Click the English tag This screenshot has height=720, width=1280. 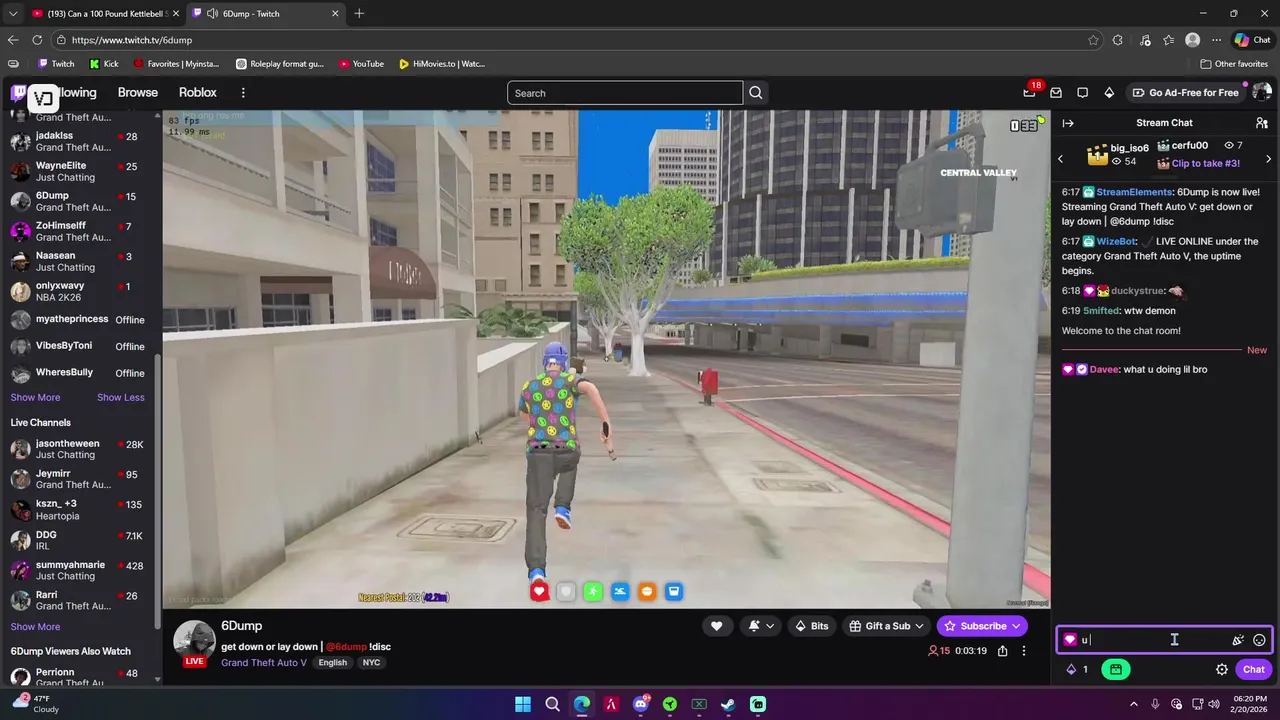333,662
